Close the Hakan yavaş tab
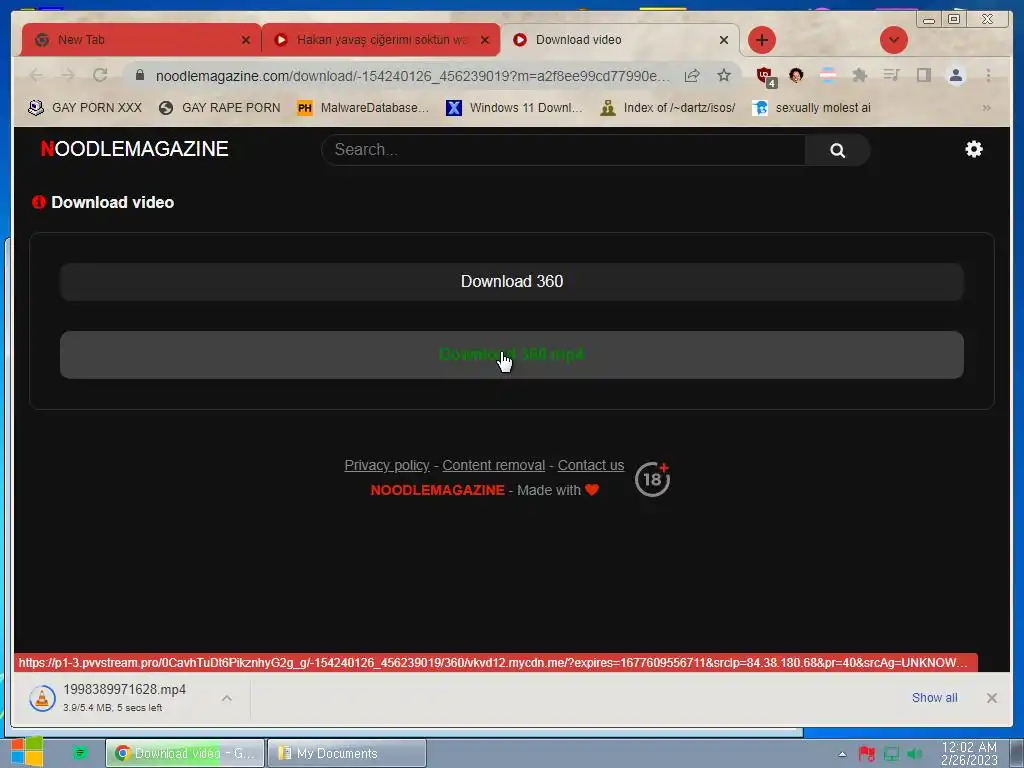 (485, 40)
